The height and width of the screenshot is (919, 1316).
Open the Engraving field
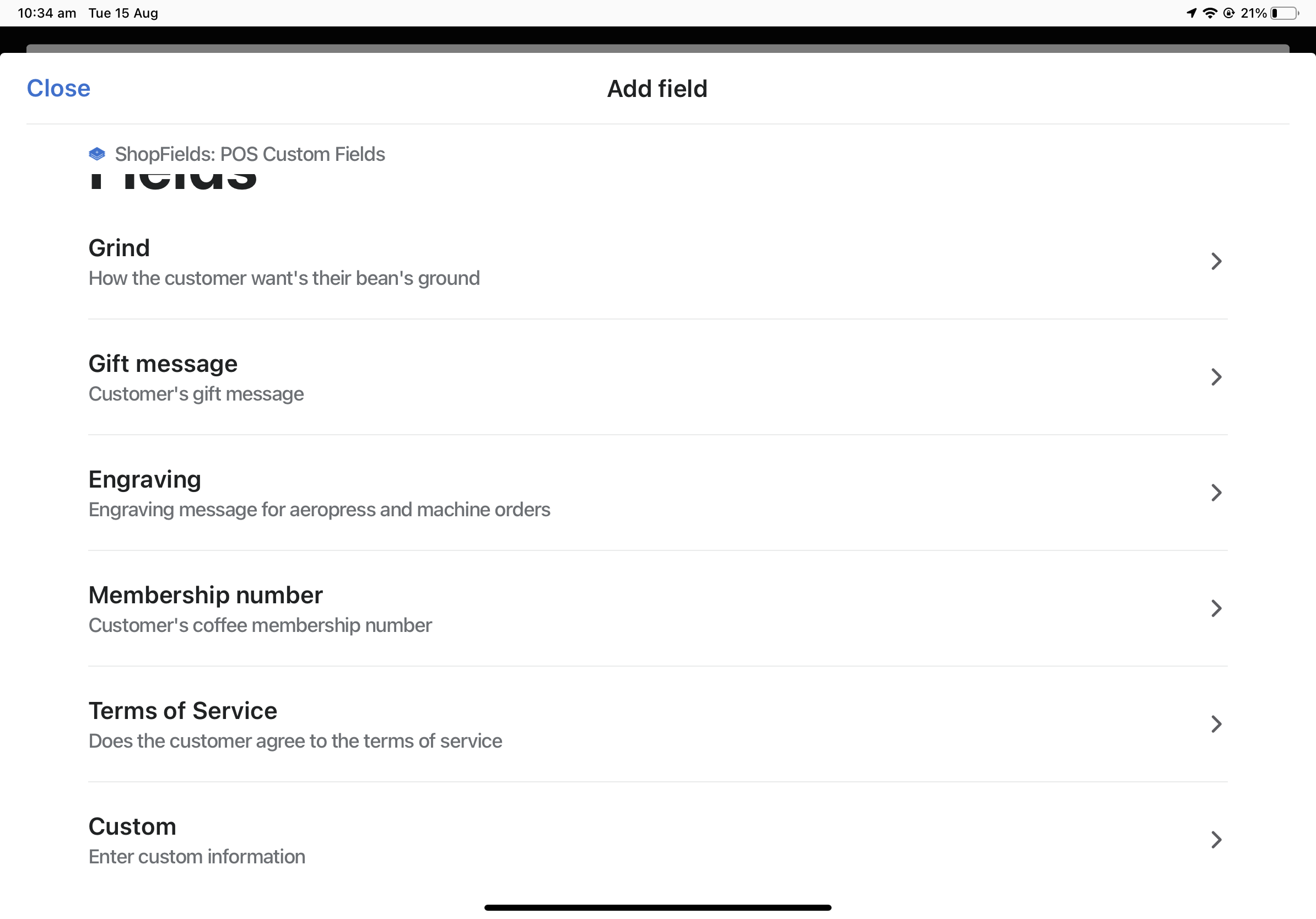657,493
